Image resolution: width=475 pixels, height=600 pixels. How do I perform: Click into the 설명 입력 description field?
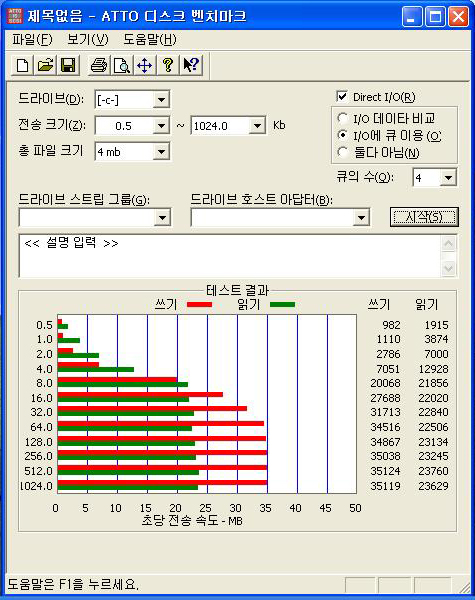click(230, 256)
